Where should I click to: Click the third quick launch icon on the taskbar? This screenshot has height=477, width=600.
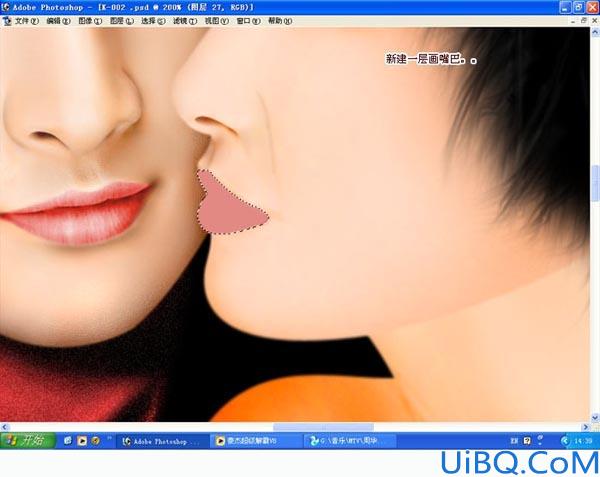pyautogui.click(x=95, y=441)
